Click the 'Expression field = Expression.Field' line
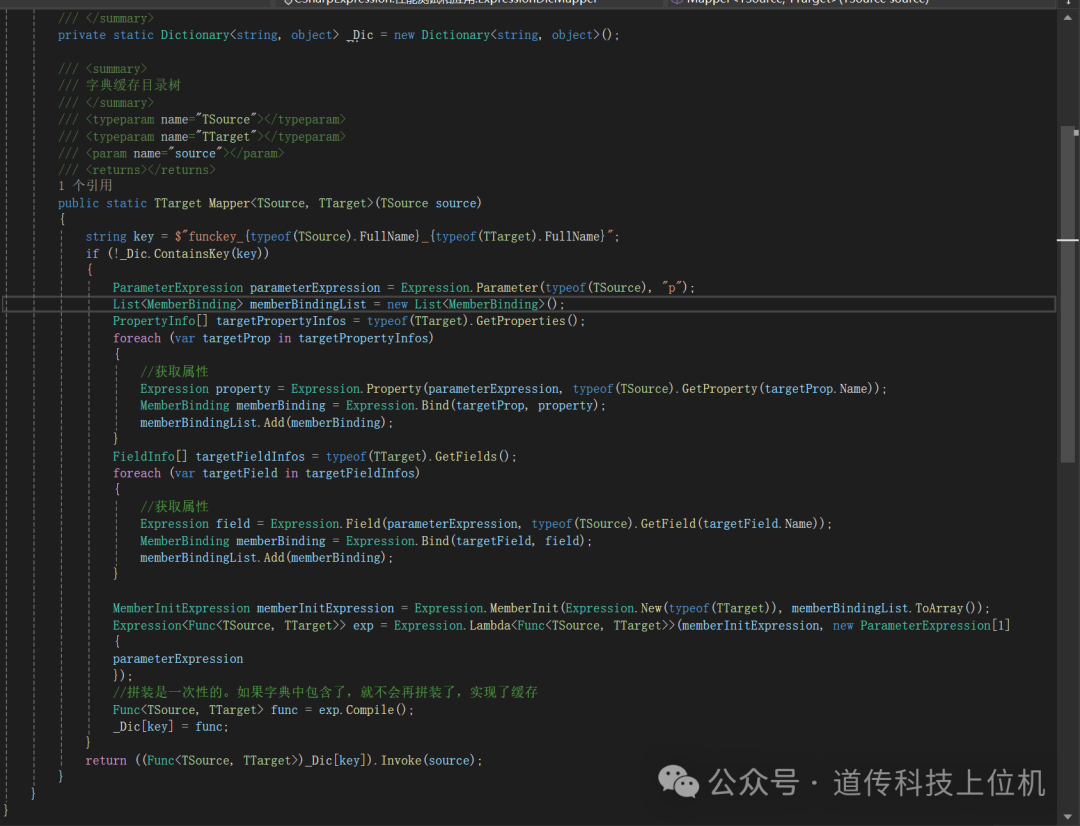Viewport: 1080px width, 826px height. pyautogui.click(x=486, y=524)
